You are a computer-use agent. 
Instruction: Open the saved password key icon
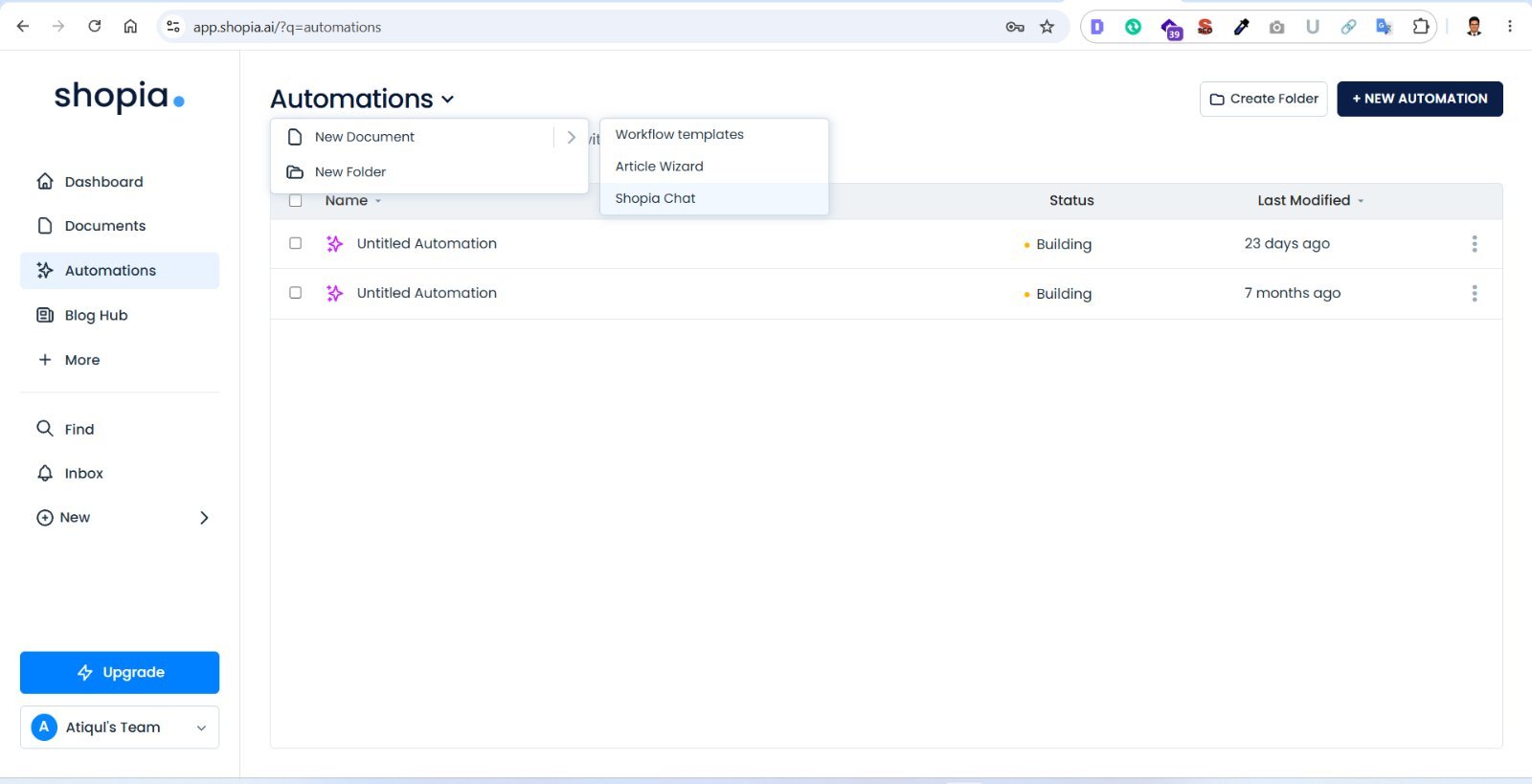[1015, 27]
